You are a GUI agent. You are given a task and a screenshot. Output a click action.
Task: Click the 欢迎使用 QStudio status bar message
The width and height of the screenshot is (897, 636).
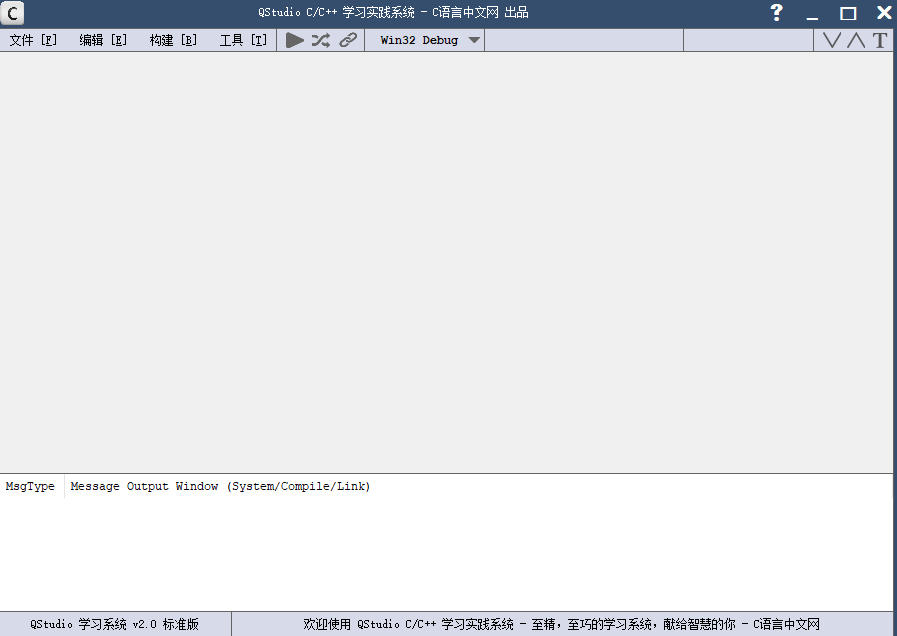click(562, 624)
